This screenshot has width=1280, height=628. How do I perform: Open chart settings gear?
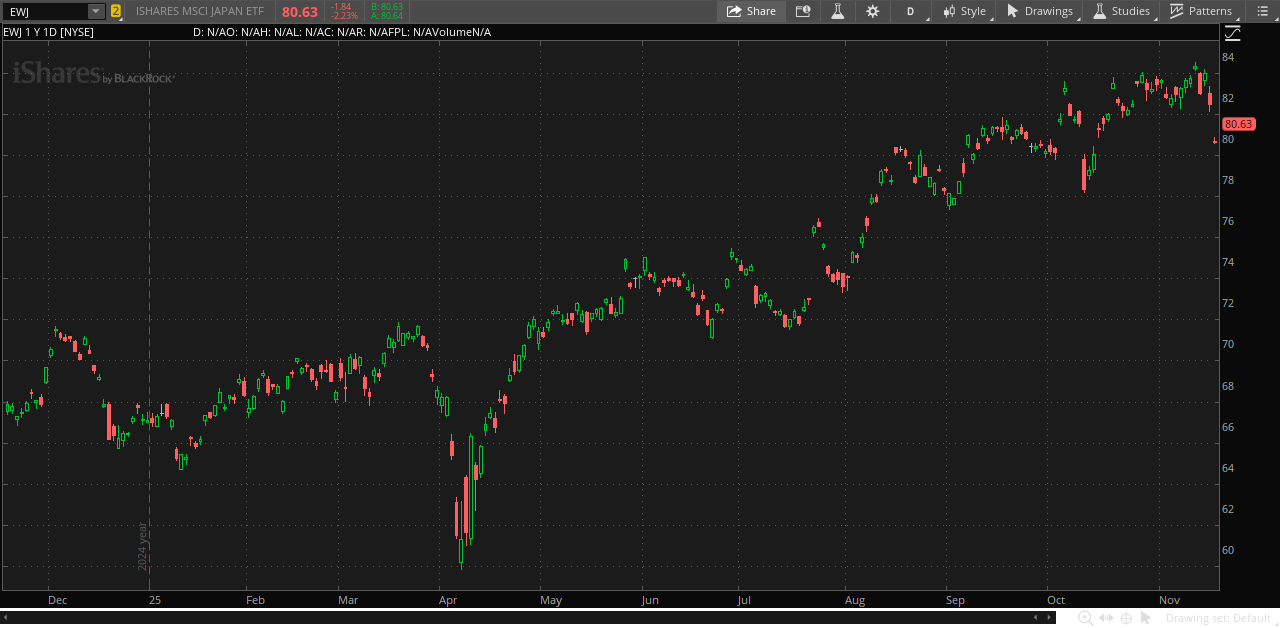point(872,11)
